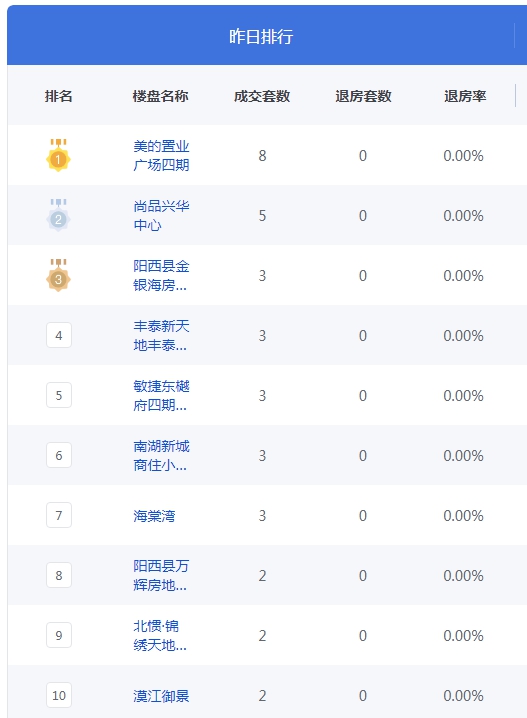
Task: Click the gold first-place medal icon
Action: click(x=59, y=155)
